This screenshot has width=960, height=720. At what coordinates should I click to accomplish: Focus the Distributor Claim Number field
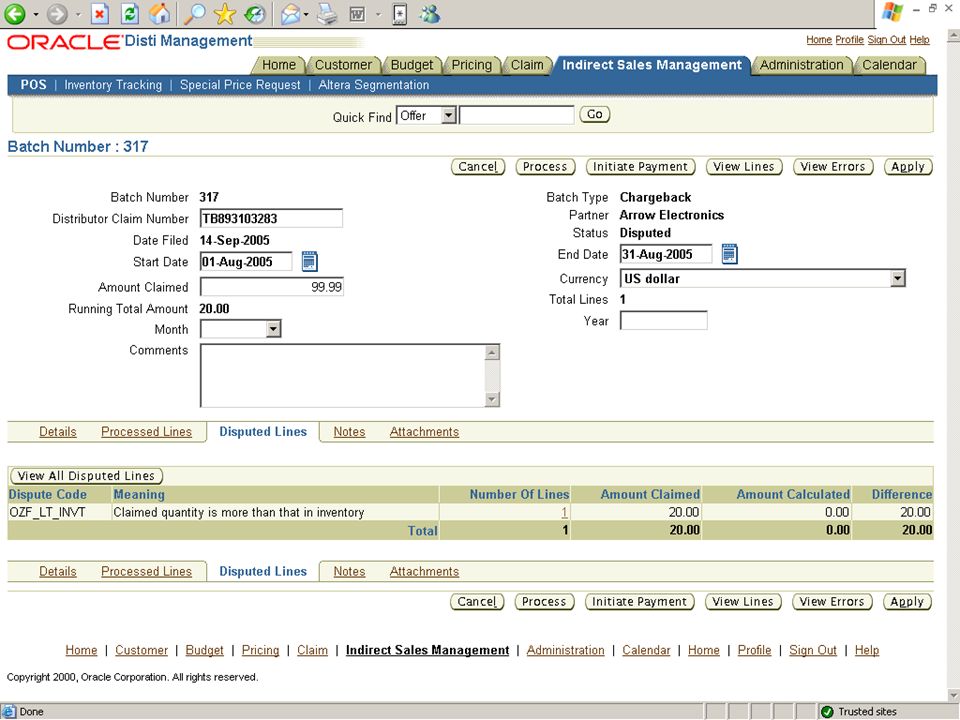pyautogui.click(x=271, y=219)
